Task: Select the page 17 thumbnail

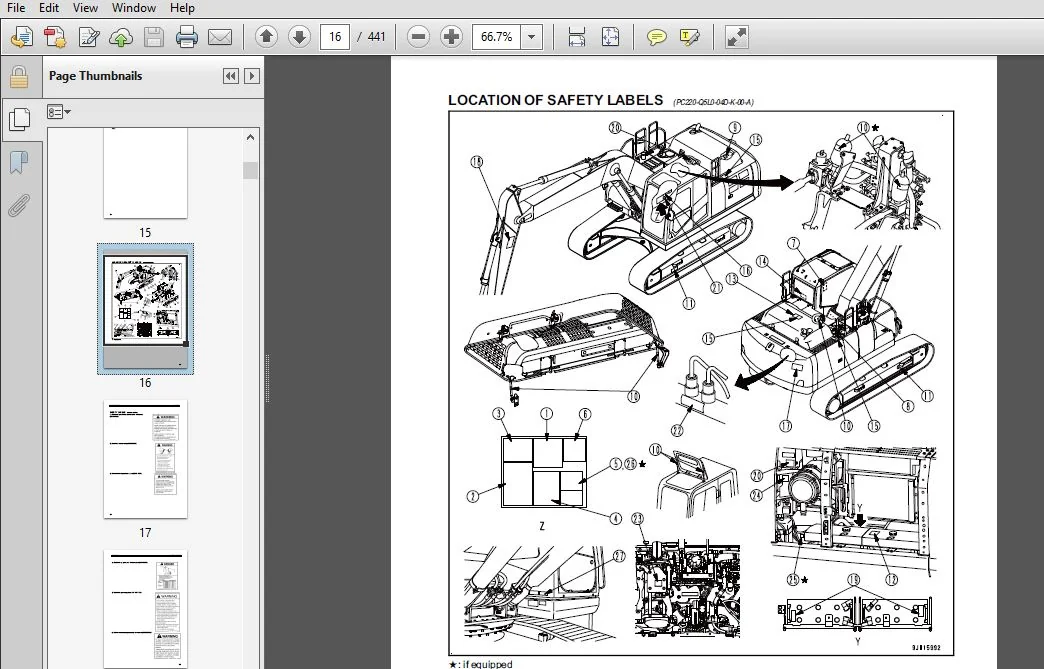Action: pyautogui.click(x=145, y=459)
